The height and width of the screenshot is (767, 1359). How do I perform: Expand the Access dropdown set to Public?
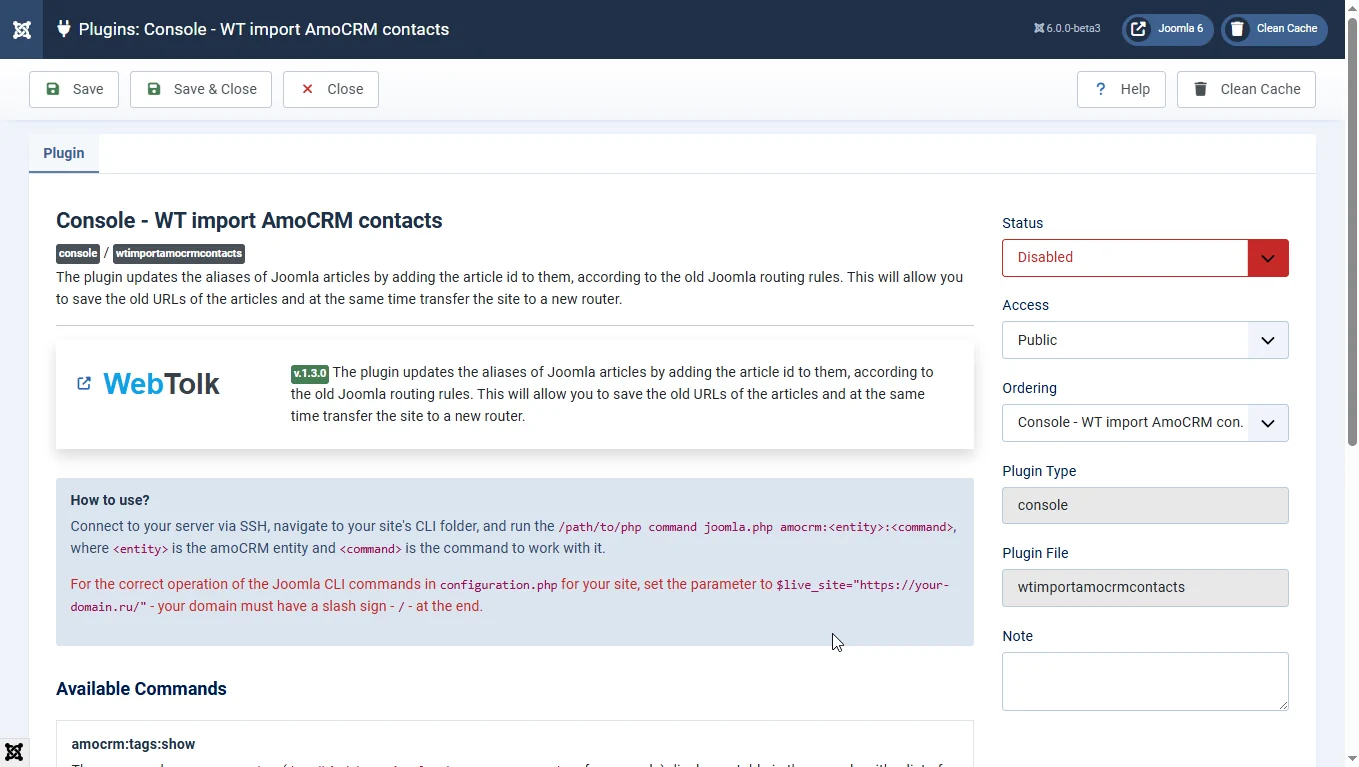pos(1144,340)
